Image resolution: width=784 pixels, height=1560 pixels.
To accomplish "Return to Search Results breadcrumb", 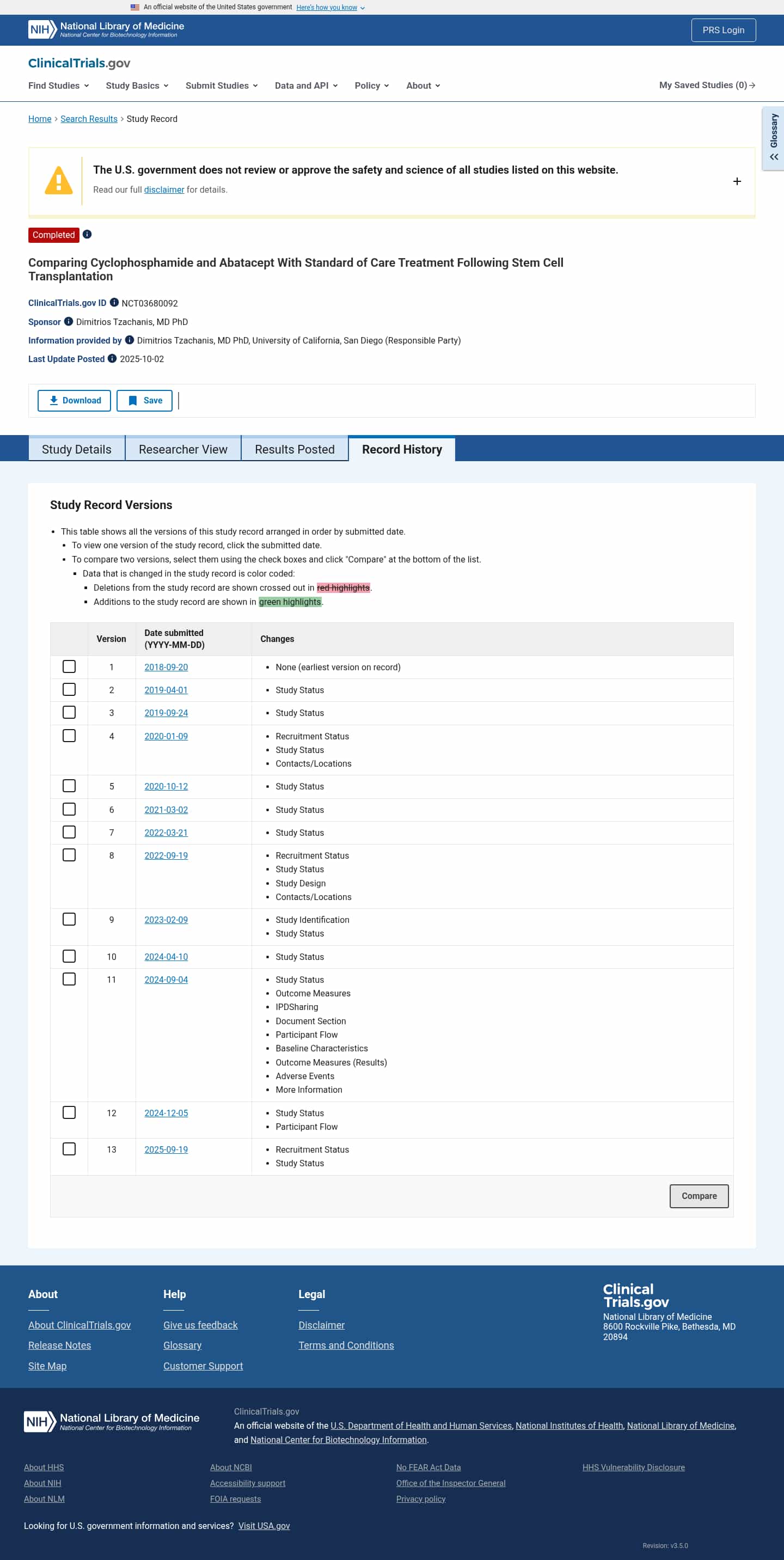I will tap(89, 119).
